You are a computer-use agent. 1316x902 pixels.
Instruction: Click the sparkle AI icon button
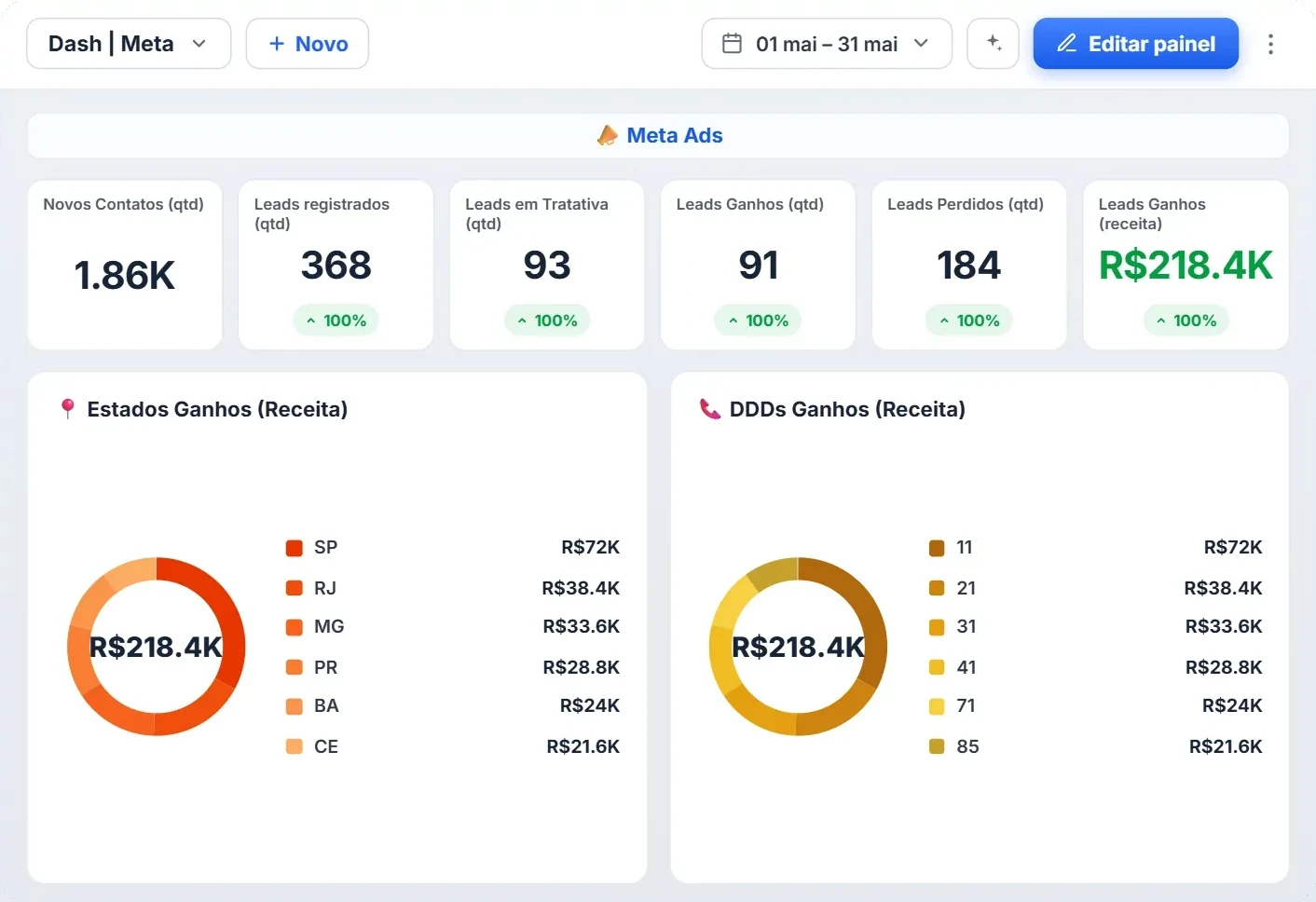click(993, 44)
